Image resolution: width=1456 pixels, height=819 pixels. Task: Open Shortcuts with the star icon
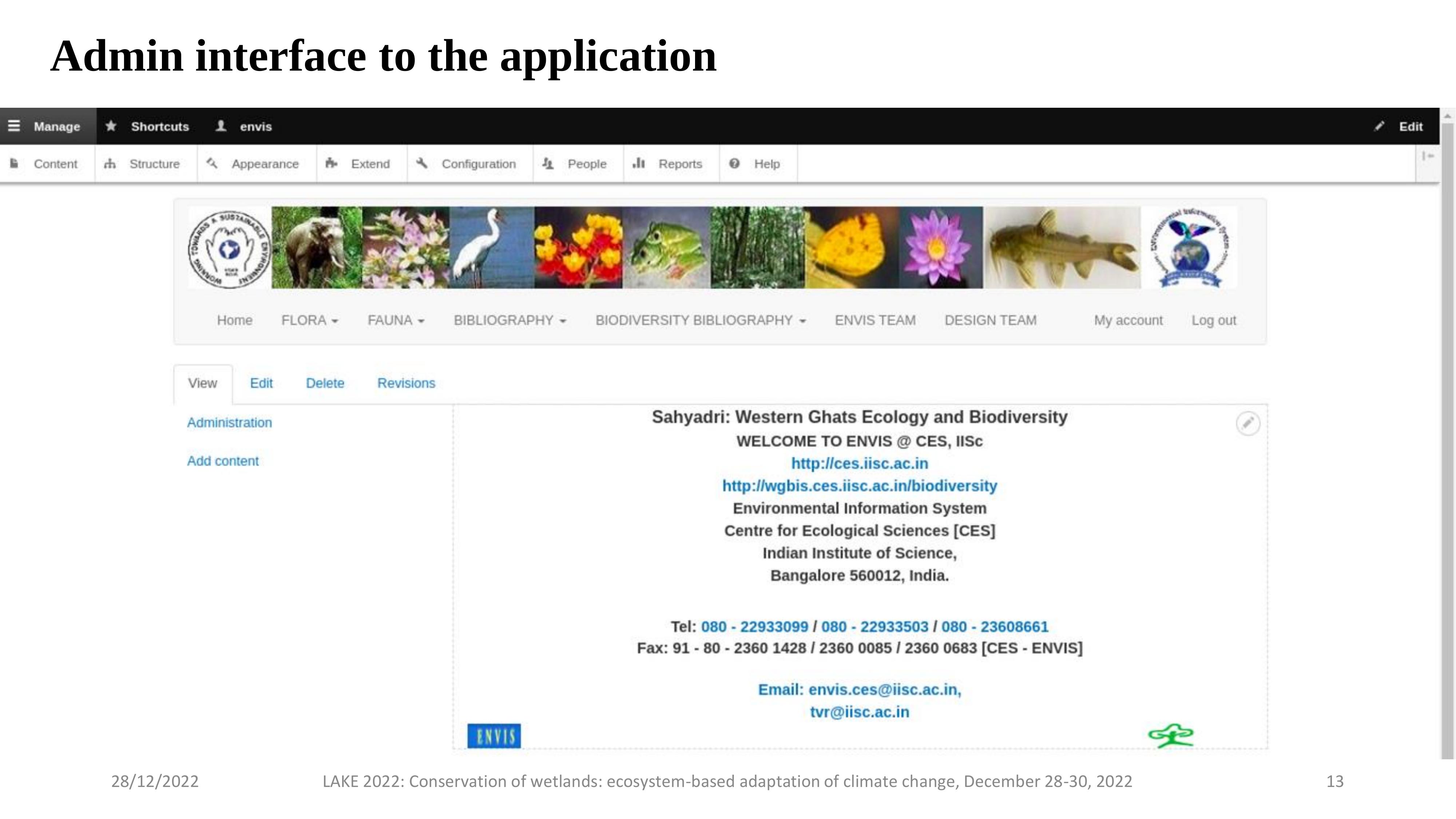(111, 126)
